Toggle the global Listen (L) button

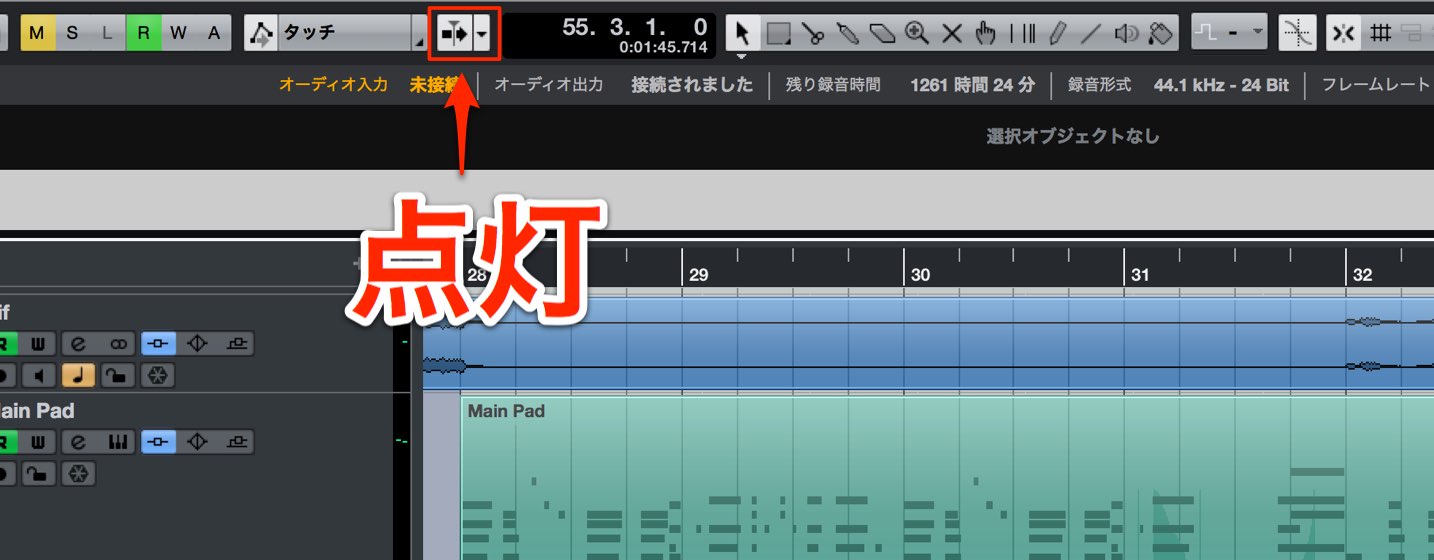pyautogui.click(x=107, y=33)
